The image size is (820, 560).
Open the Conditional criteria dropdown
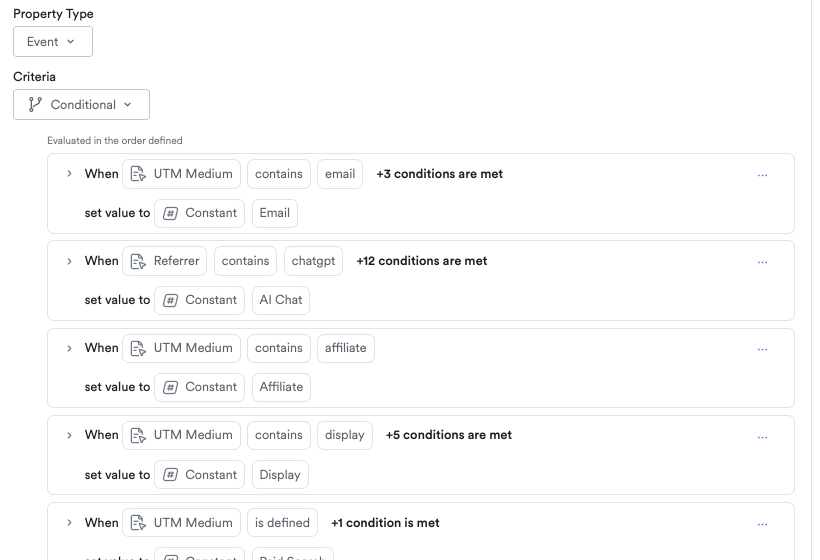point(81,105)
